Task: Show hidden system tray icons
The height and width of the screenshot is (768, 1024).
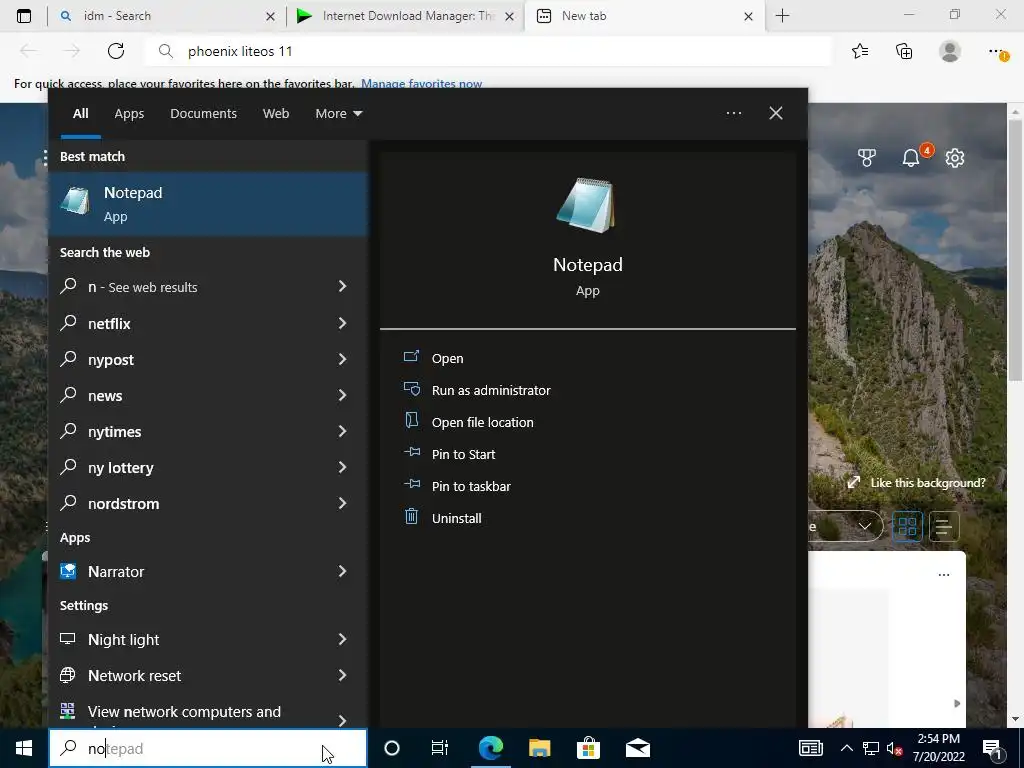Action: pos(846,748)
